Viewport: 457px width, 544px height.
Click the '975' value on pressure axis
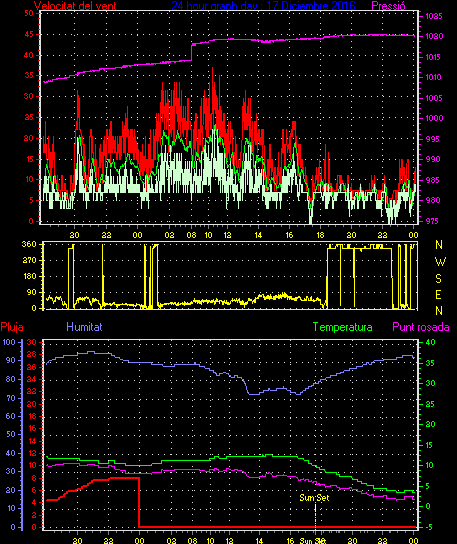click(x=432, y=221)
